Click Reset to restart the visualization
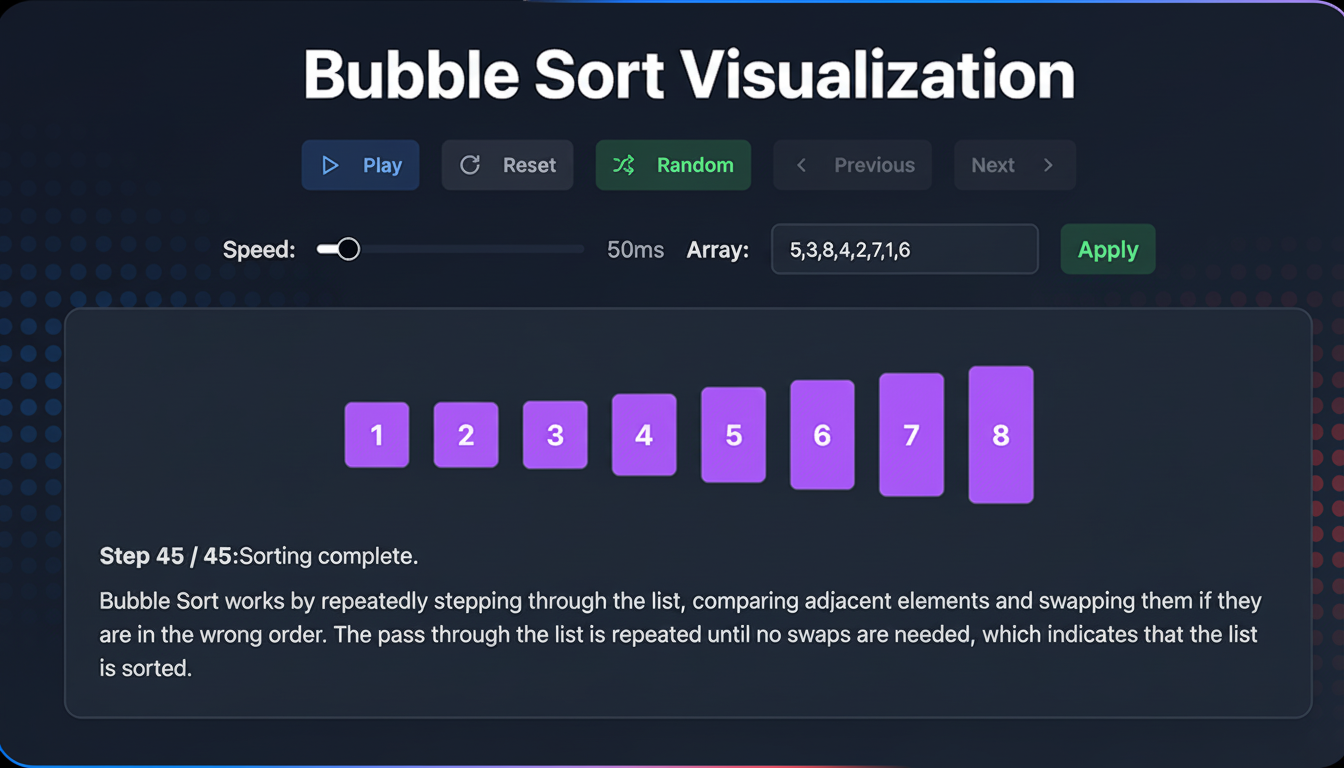Image resolution: width=1344 pixels, height=768 pixels. click(x=507, y=165)
